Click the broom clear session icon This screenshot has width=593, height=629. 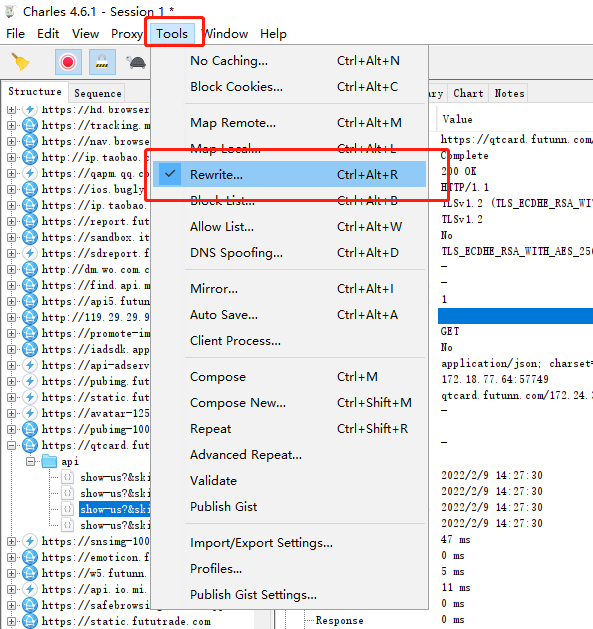click(20, 62)
